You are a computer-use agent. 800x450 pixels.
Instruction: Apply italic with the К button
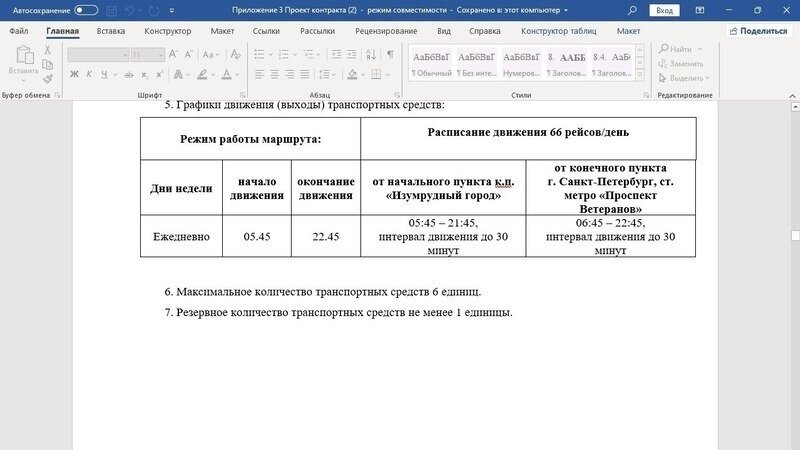pos(89,74)
